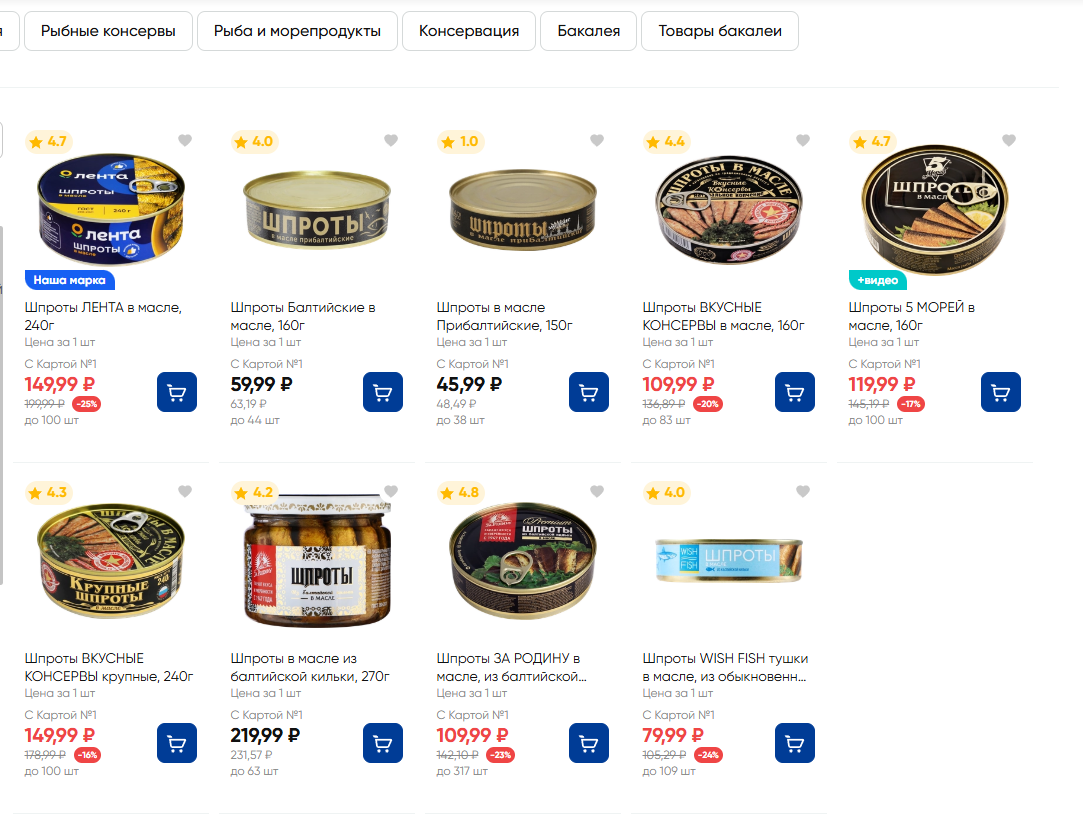Add Шпроты ЛЕНТА 240г to cart
The width and height of the screenshot is (1083, 833).
click(x=177, y=392)
